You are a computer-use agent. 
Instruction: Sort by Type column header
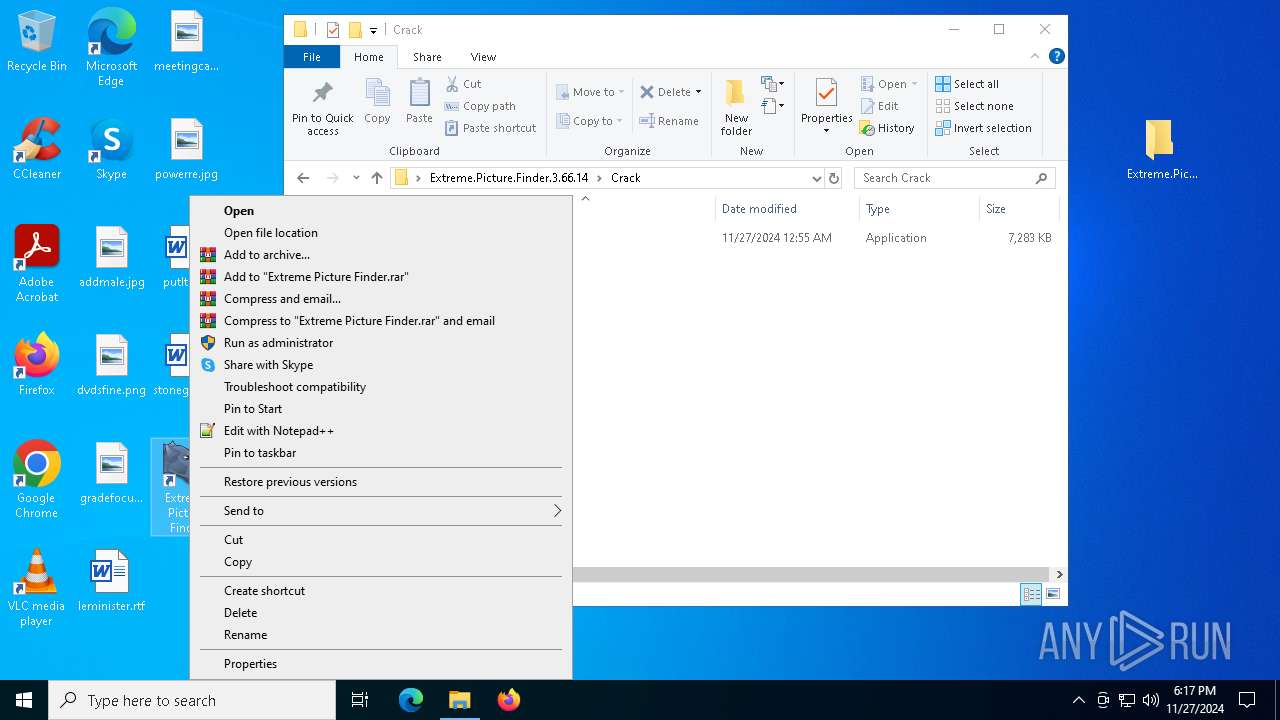coord(919,209)
